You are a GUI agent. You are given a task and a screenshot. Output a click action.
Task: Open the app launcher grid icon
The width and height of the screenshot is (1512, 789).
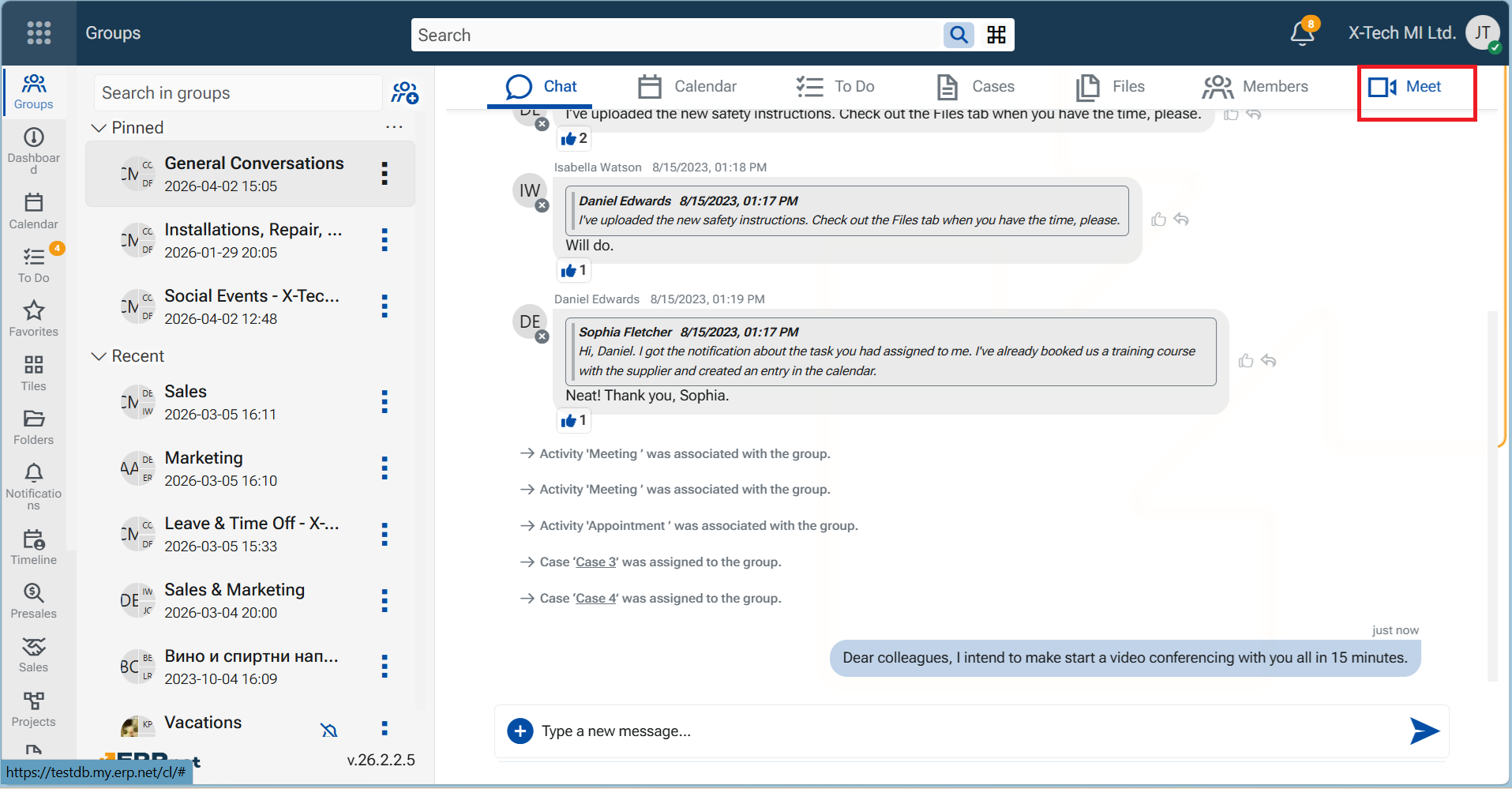point(39,33)
